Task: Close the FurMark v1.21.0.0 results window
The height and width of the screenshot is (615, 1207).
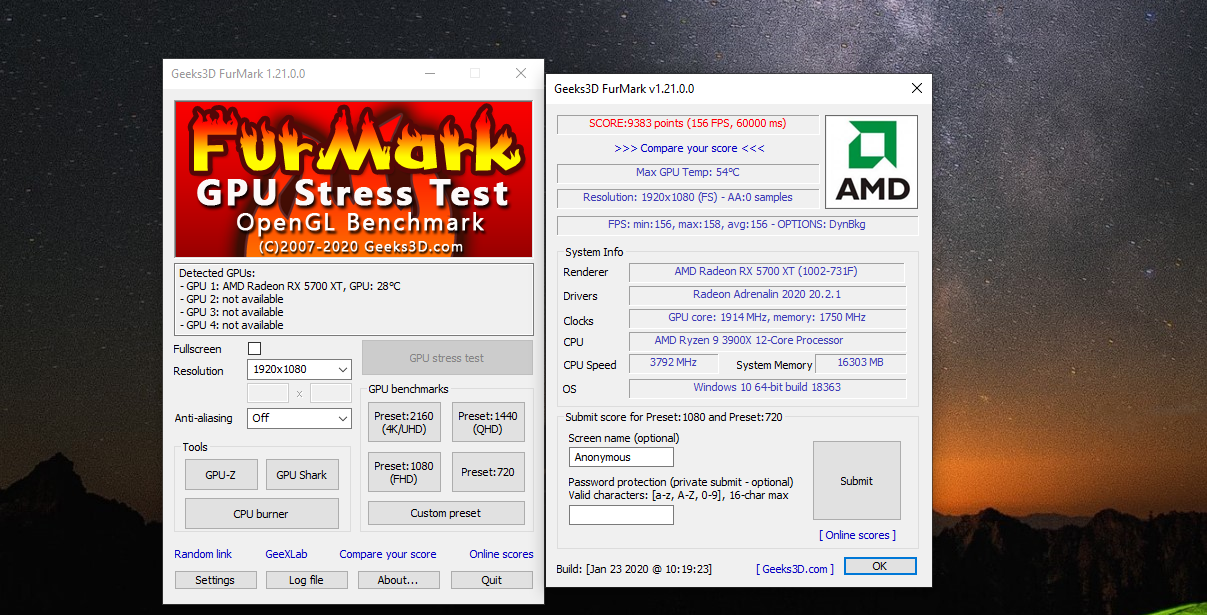Action: pyautogui.click(x=916, y=88)
